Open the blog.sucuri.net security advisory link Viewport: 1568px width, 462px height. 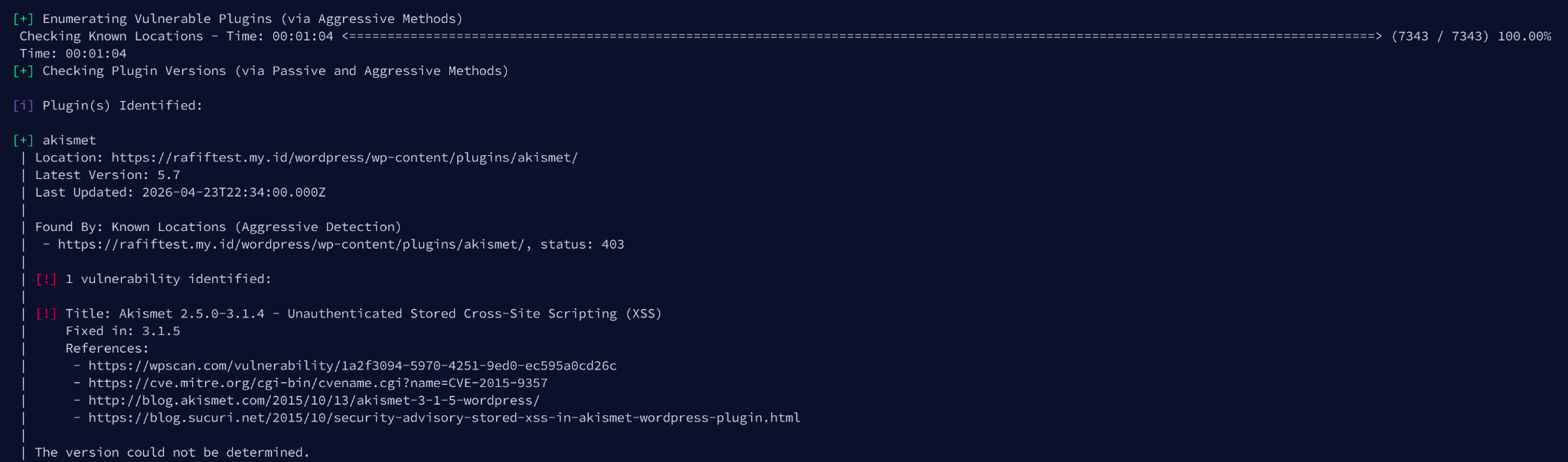pyautogui.click(x=444, y=418)
